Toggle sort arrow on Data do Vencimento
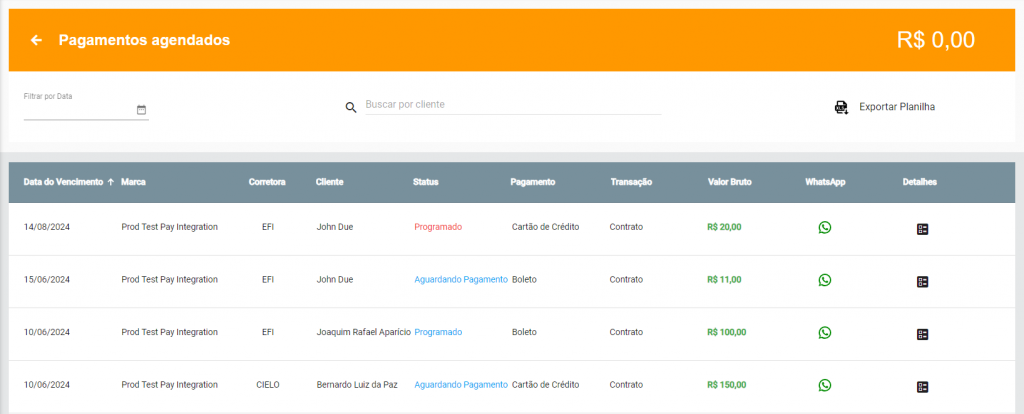1024x414 pixels. click(x=110, y=182)
